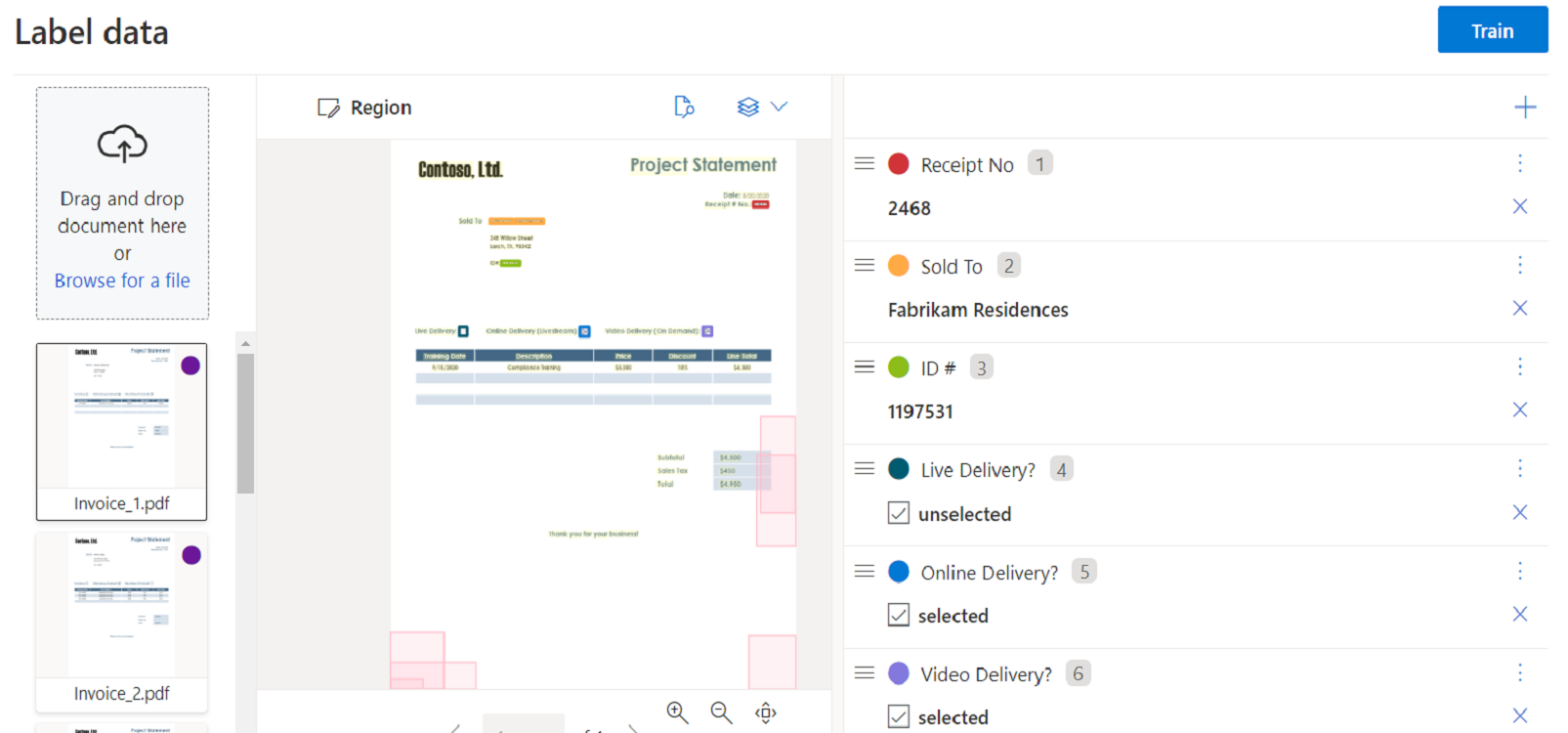The width and height of the screenshot is (1568, 733).
Task: Toggle the Live Delivery? unselected checkbox
Action: coord(899,513)
